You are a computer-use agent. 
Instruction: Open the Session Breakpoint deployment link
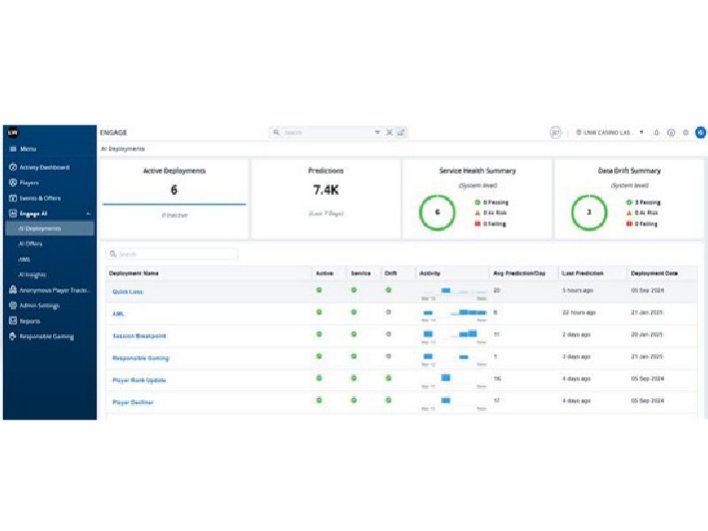pos(139,336)
